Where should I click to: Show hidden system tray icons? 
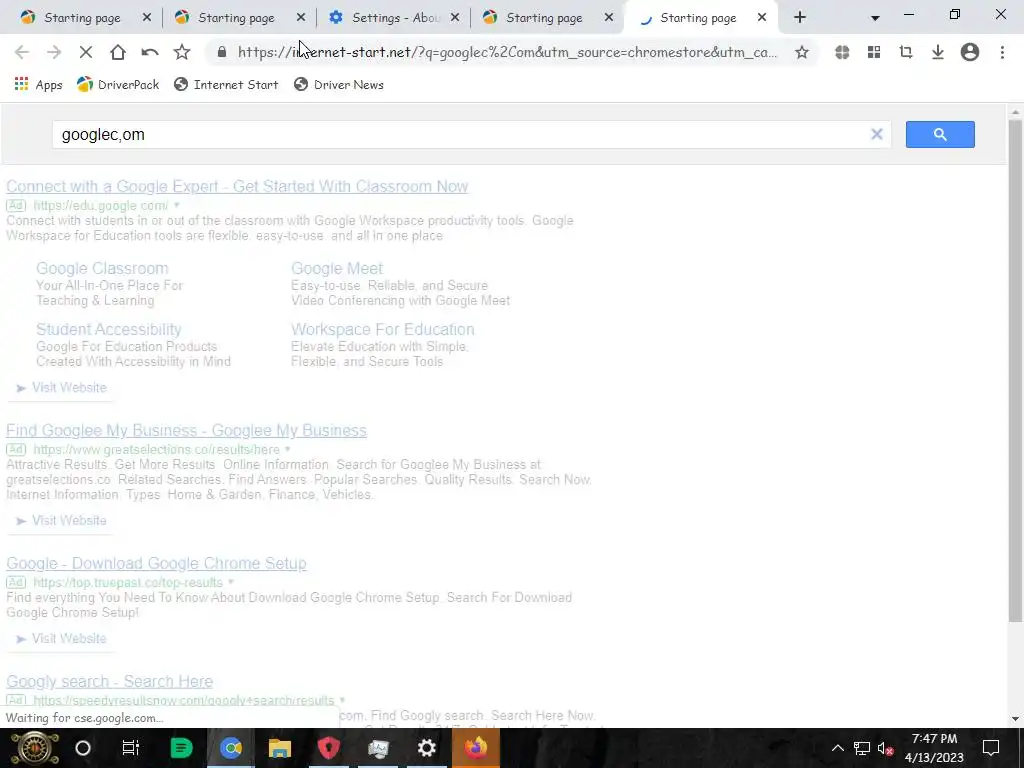(838, 748)
